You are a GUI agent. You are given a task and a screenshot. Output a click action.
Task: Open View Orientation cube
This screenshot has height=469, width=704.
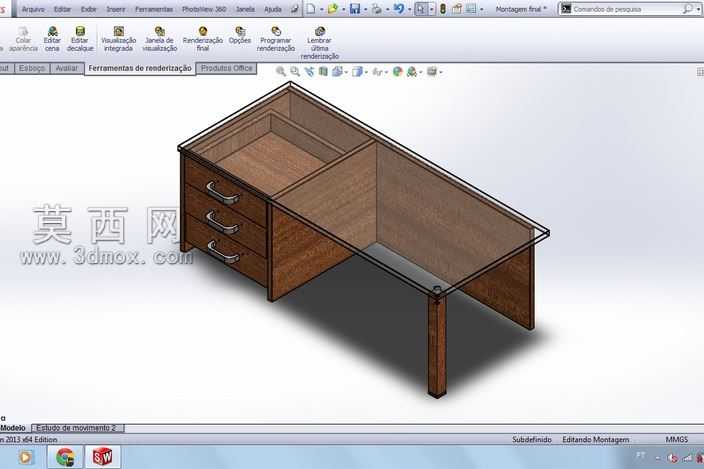coord(337,71)
